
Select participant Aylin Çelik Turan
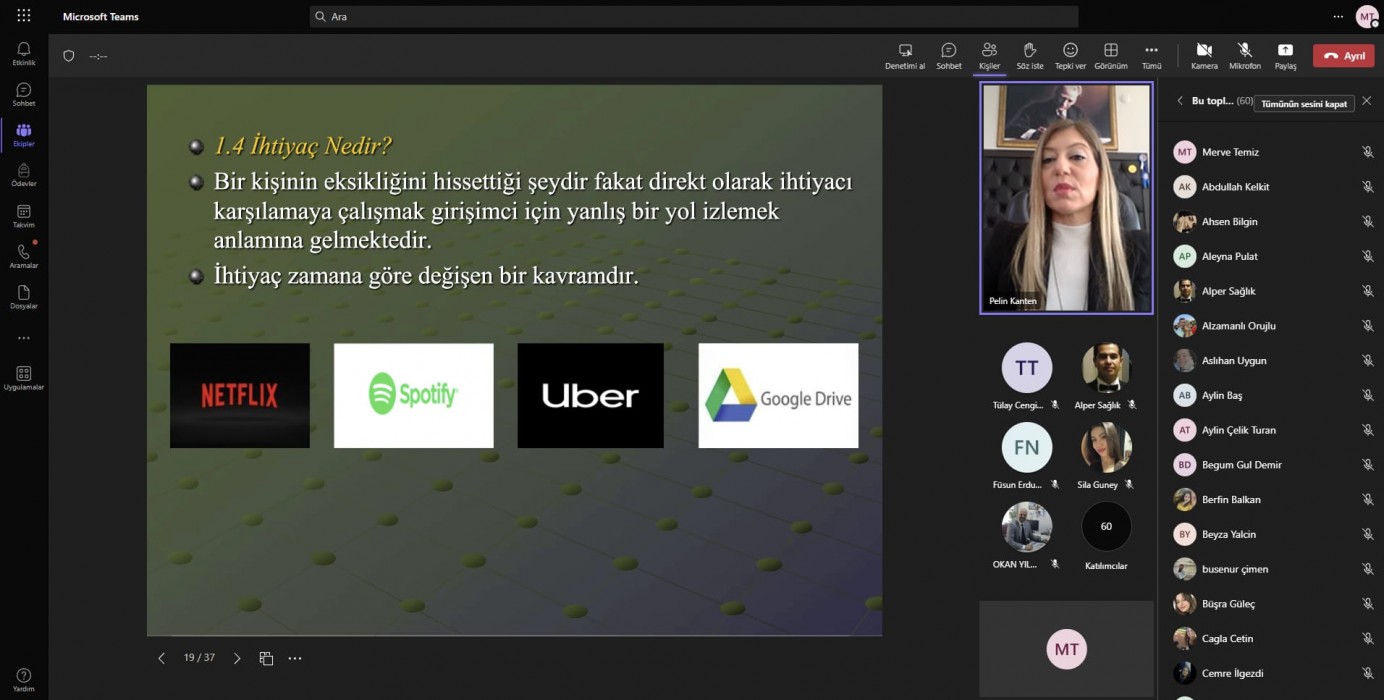(1271, 430)
